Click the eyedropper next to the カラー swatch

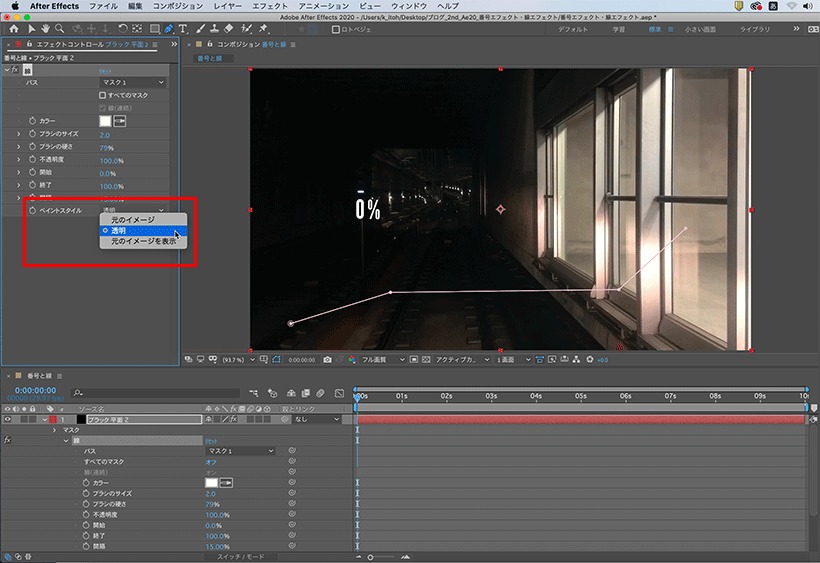(x=120, y=121)
